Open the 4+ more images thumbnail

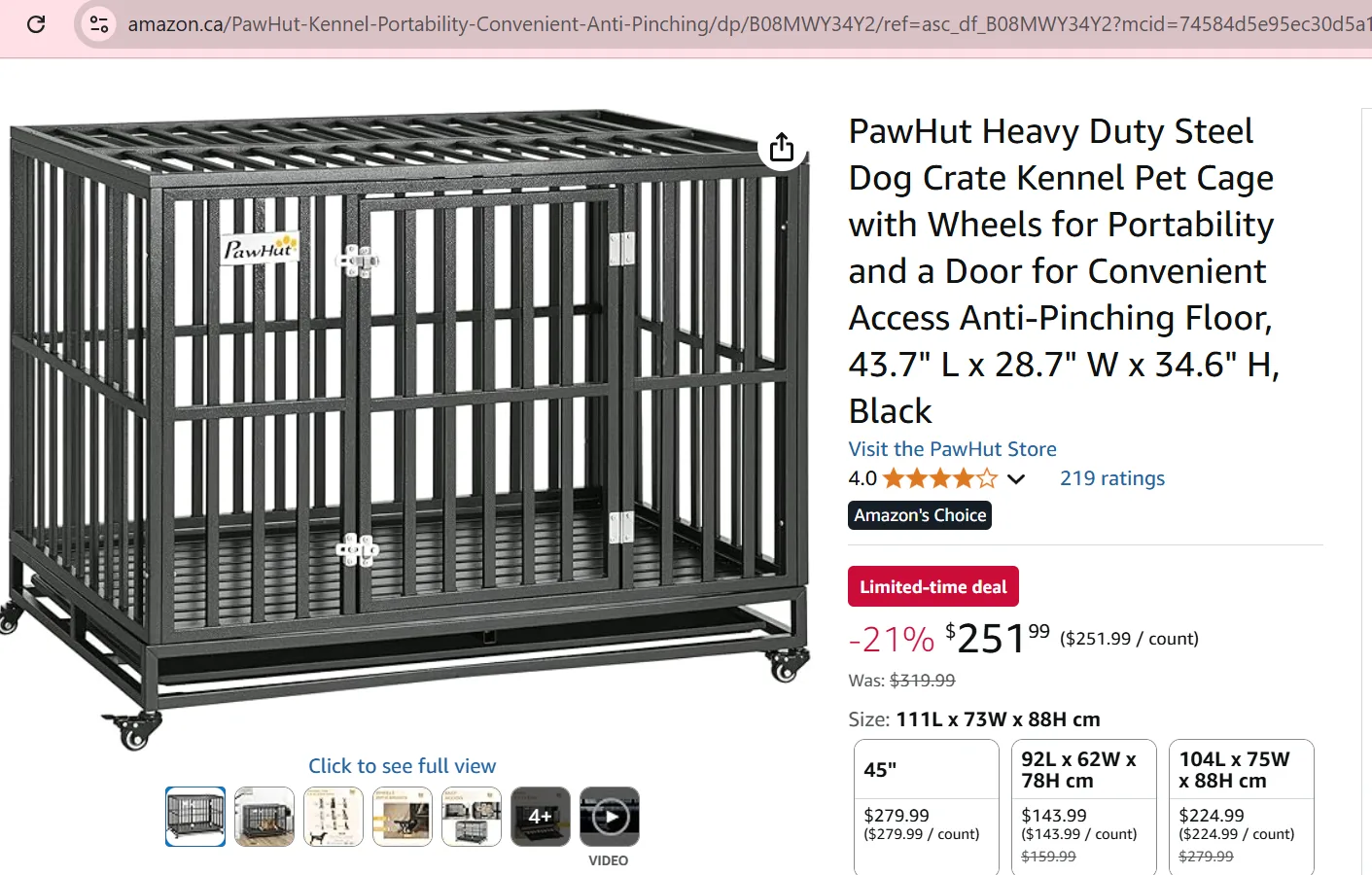tap(541, 817)
